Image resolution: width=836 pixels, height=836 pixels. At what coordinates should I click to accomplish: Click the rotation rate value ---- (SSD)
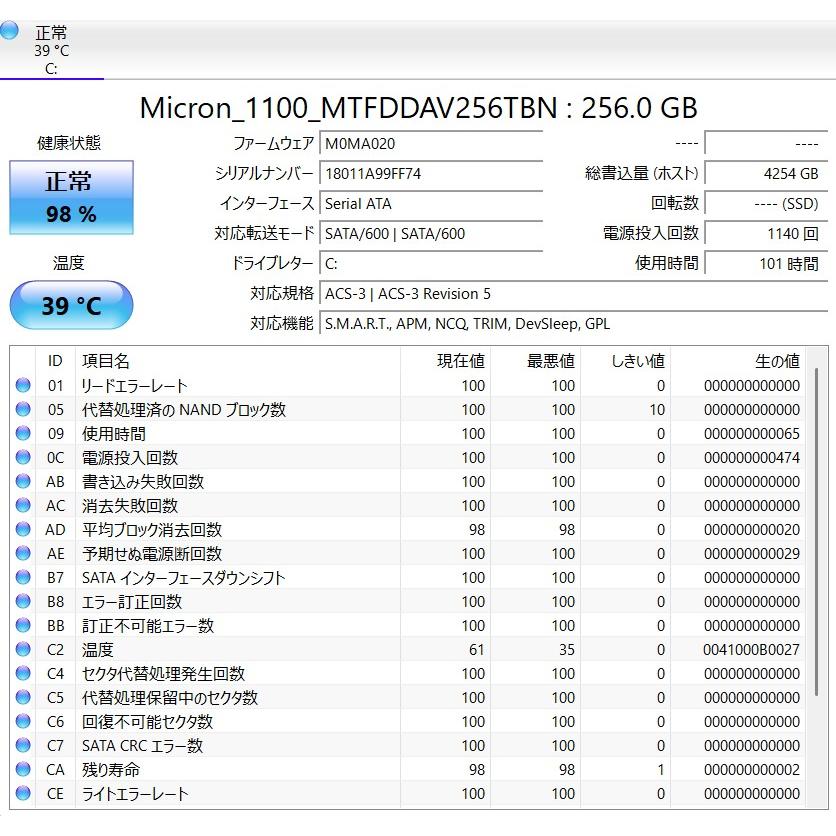click(x=766, y=204)
